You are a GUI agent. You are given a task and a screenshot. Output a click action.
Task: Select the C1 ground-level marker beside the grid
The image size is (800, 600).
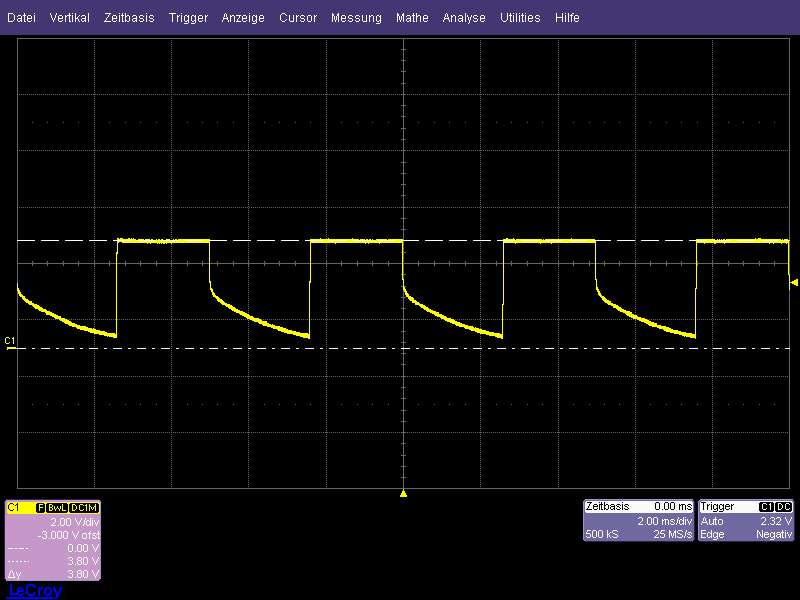10,343
